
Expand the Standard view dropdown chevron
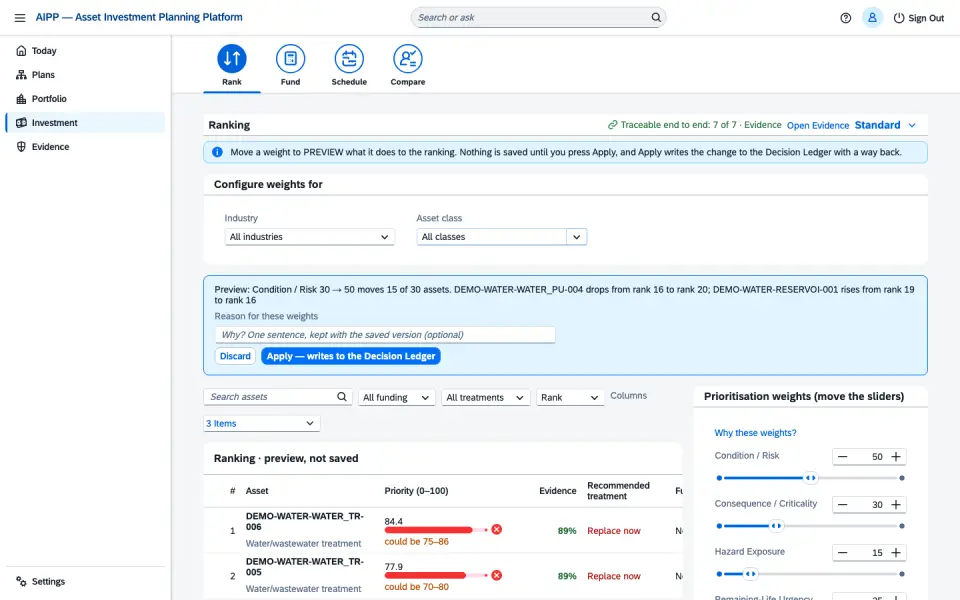click(912, 125)
